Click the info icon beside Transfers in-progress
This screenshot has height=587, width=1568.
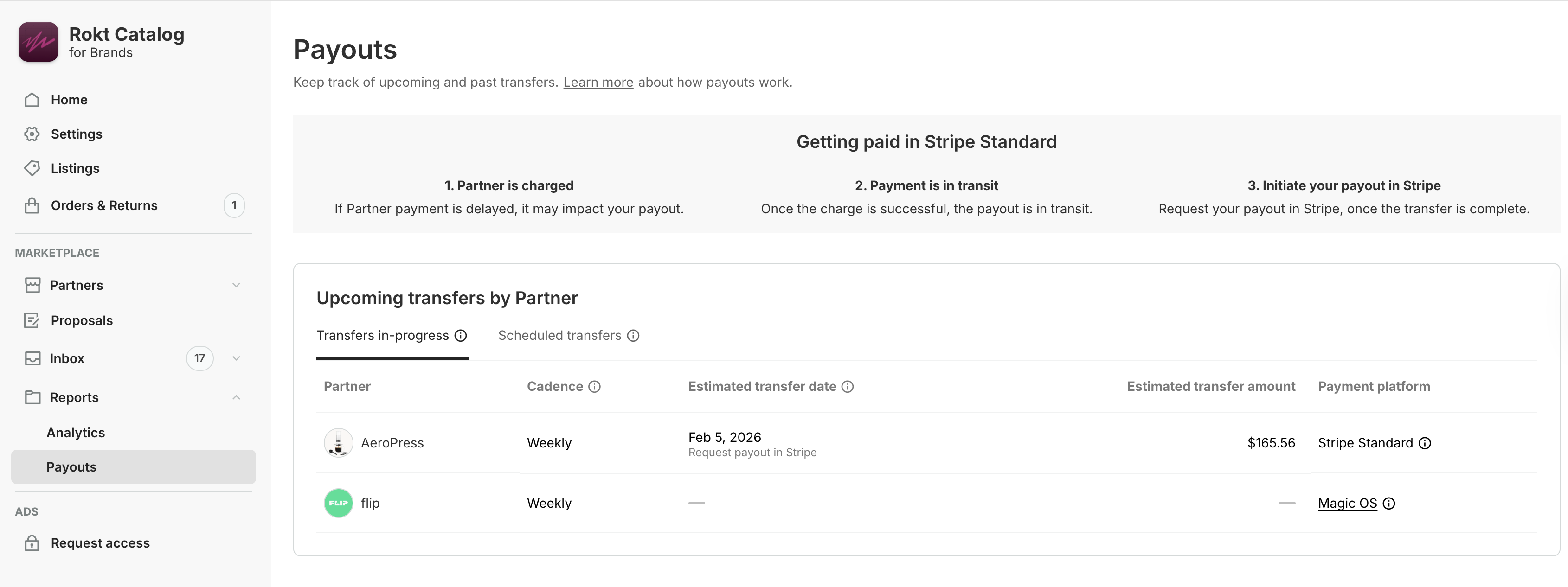[461, 336]
